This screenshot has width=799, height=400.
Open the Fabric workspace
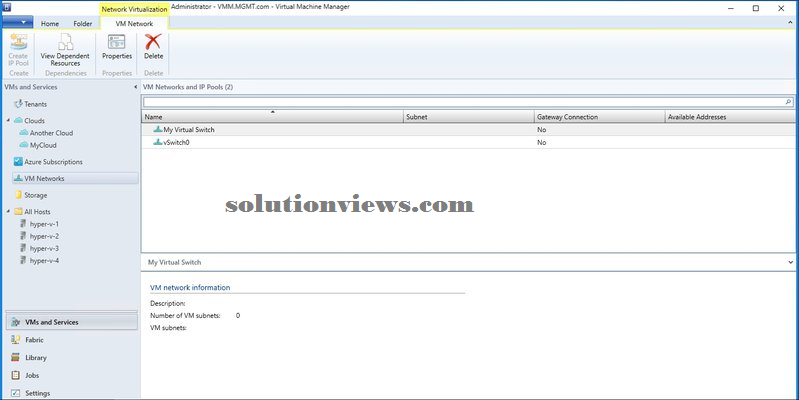[x=72, y=340]
